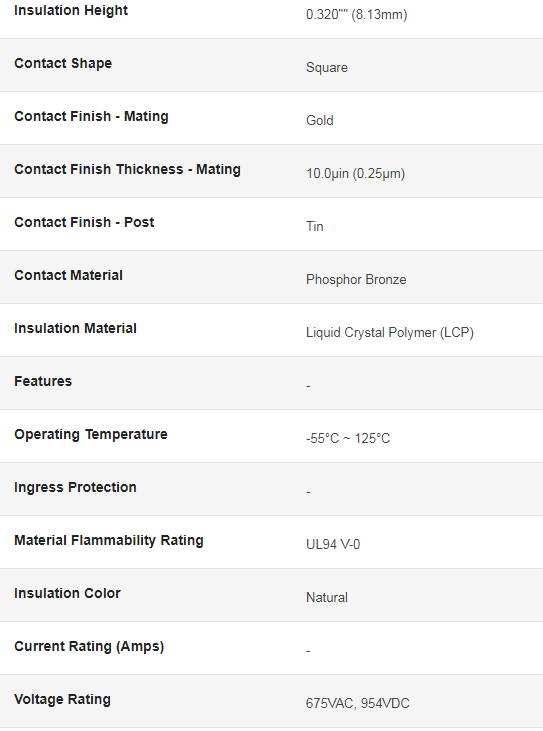Select the UL94 V-0 value
The height and width of the screenshot is (731, 543).
[333, 545]
